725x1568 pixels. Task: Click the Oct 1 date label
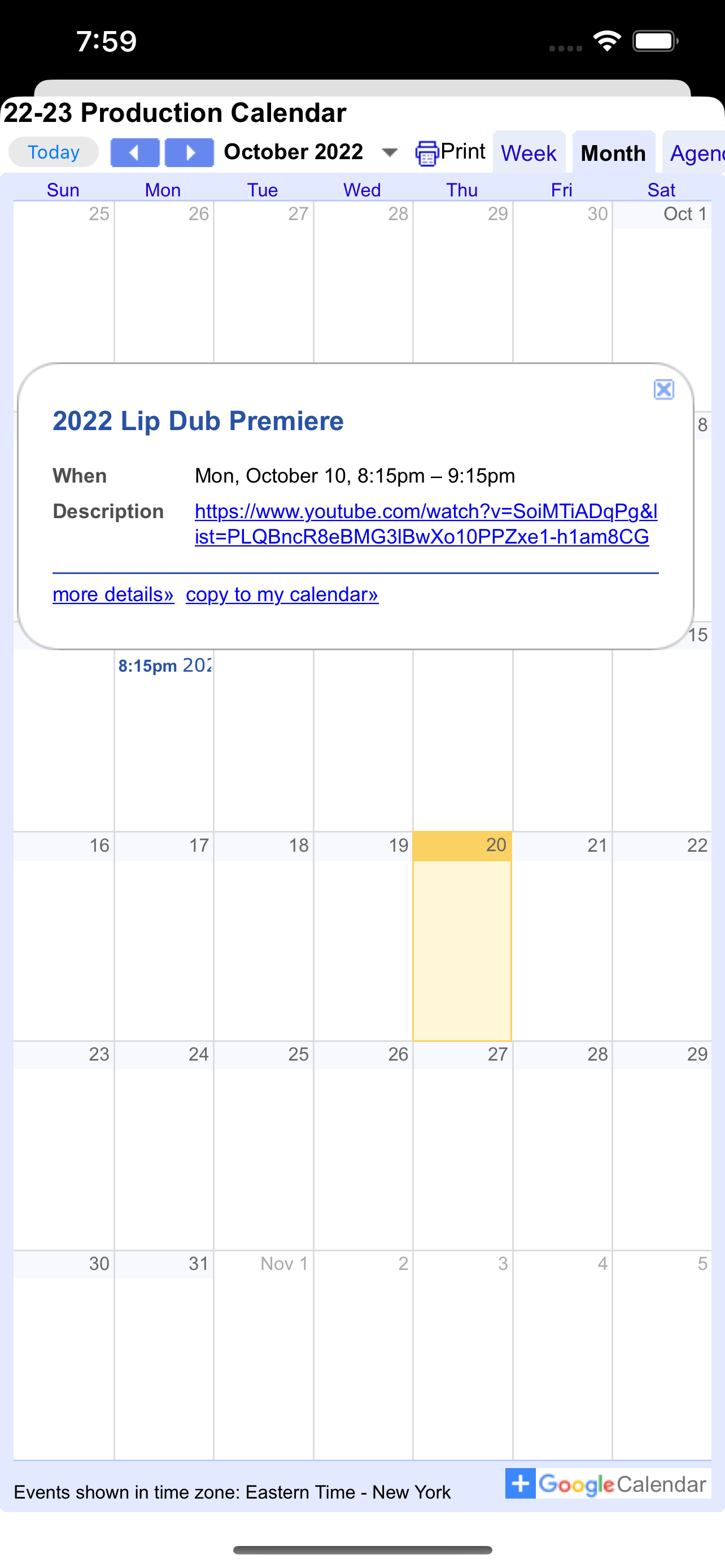[685, 214]
